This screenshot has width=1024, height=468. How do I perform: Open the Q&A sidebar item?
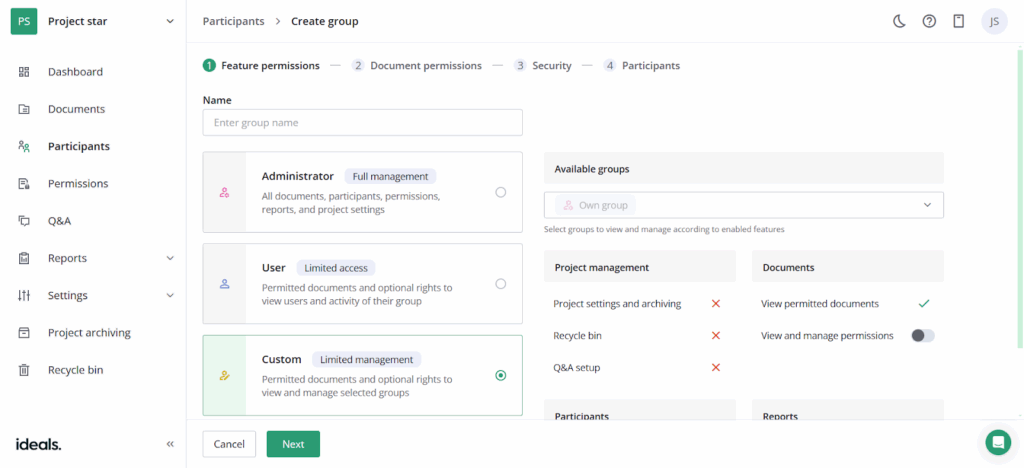point(59,221)
